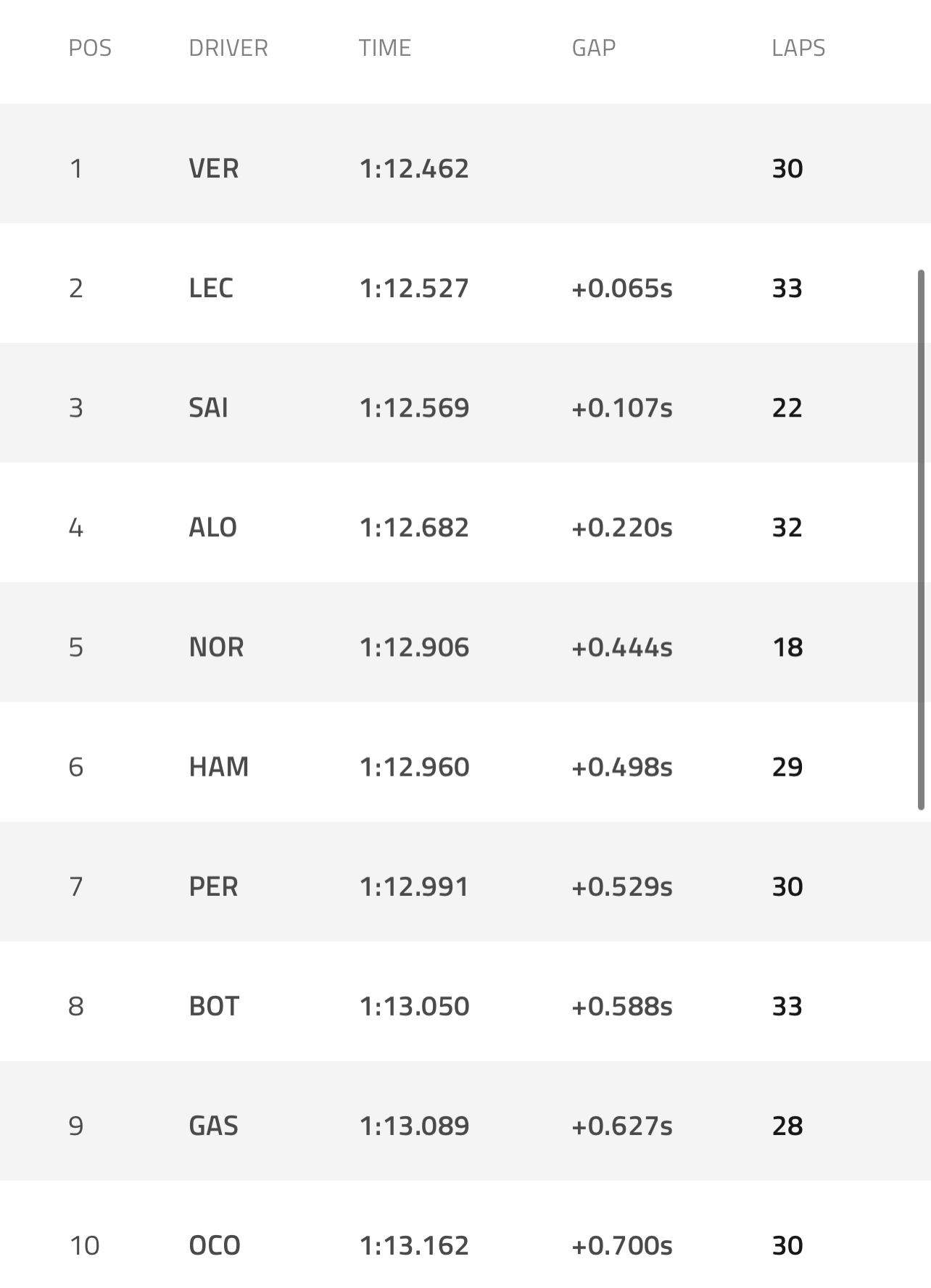
Task: Choose NOR driver row
Action: tap(216, 647)
